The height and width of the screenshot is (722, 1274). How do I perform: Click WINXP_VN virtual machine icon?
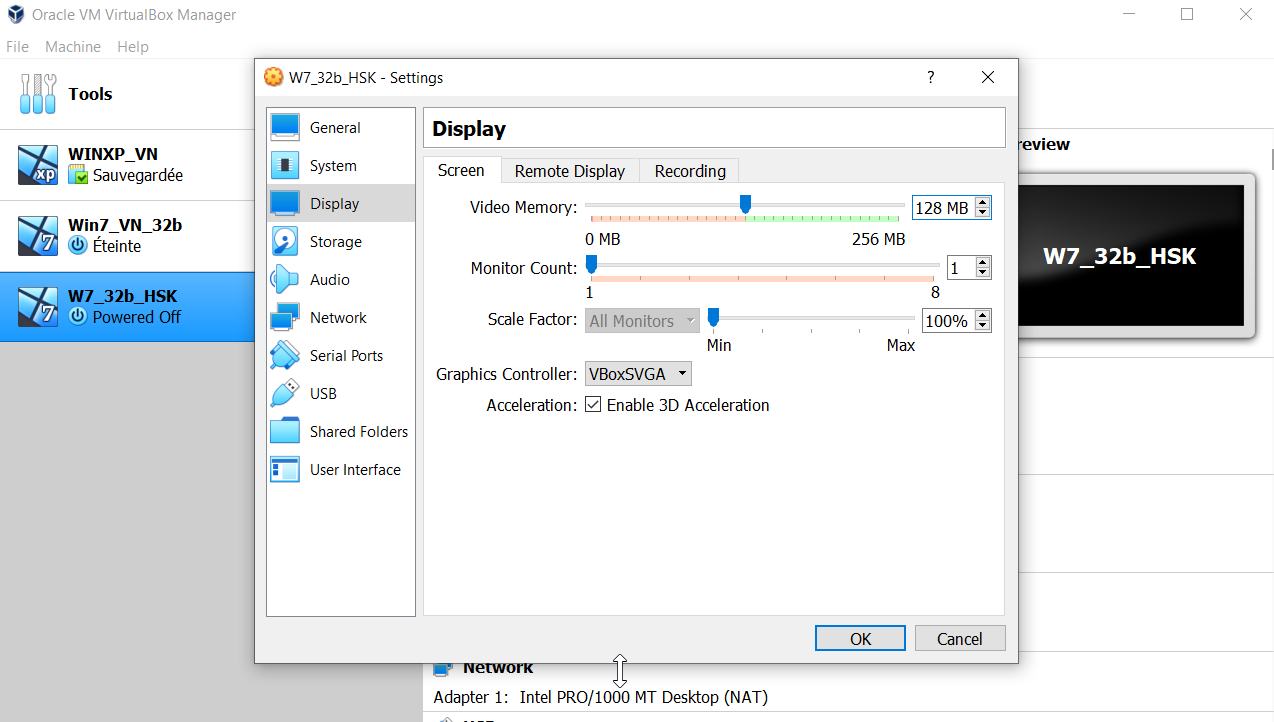coord(38,165)
